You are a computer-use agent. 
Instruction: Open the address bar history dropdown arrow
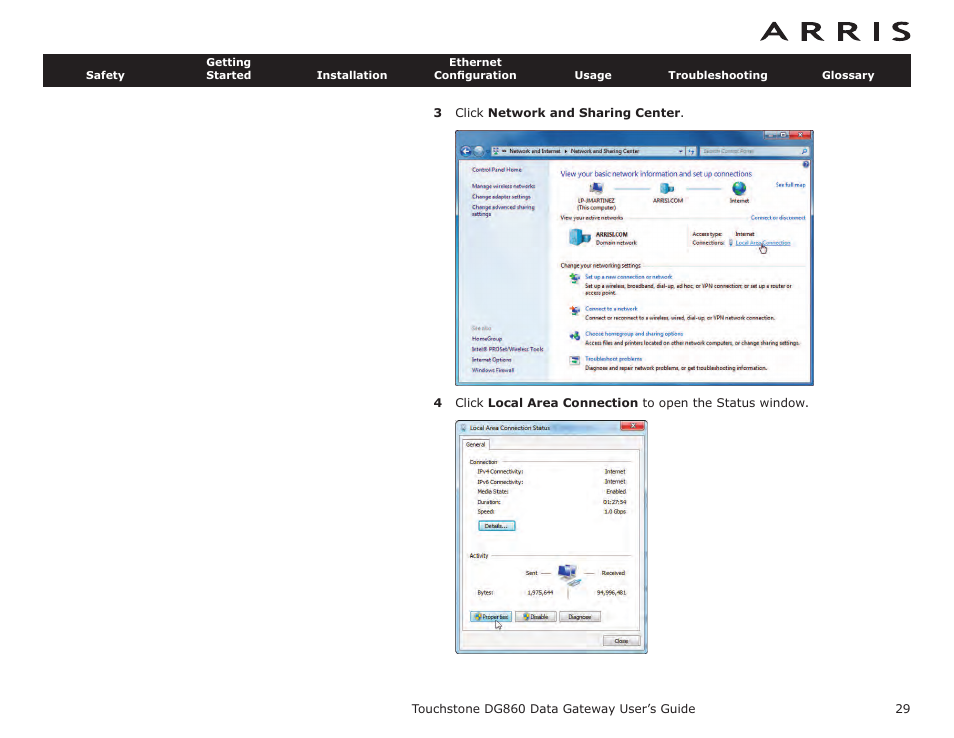click(680, 151)
